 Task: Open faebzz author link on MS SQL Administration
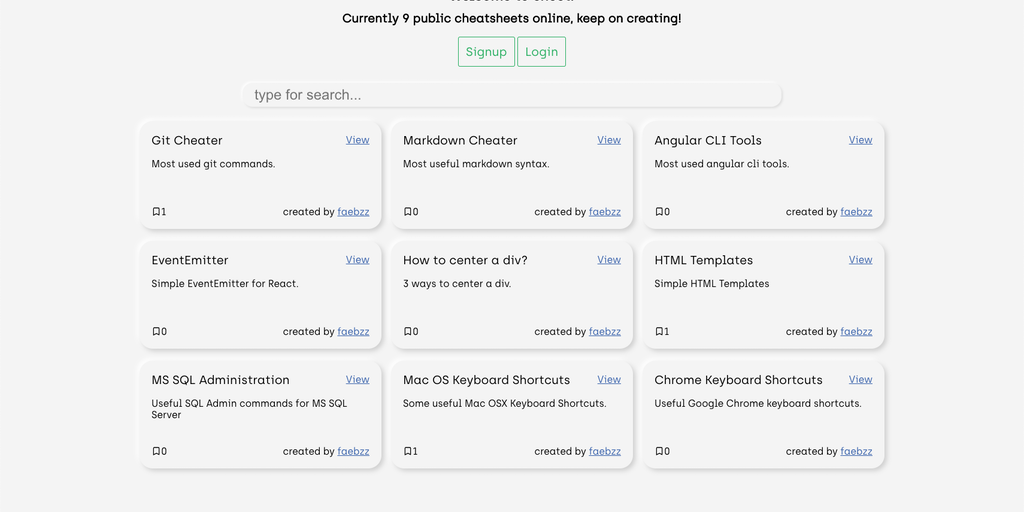point(353,452)
